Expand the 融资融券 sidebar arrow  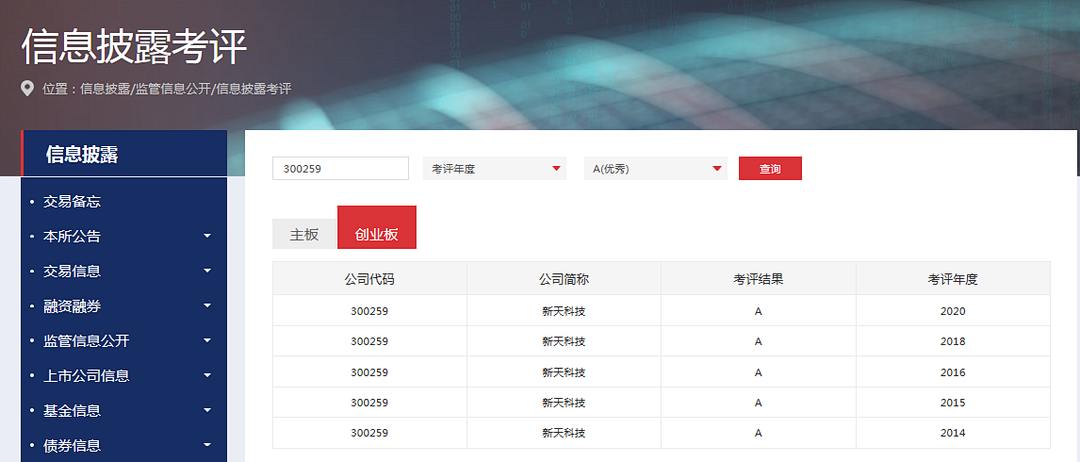click(x=207, y=306)
